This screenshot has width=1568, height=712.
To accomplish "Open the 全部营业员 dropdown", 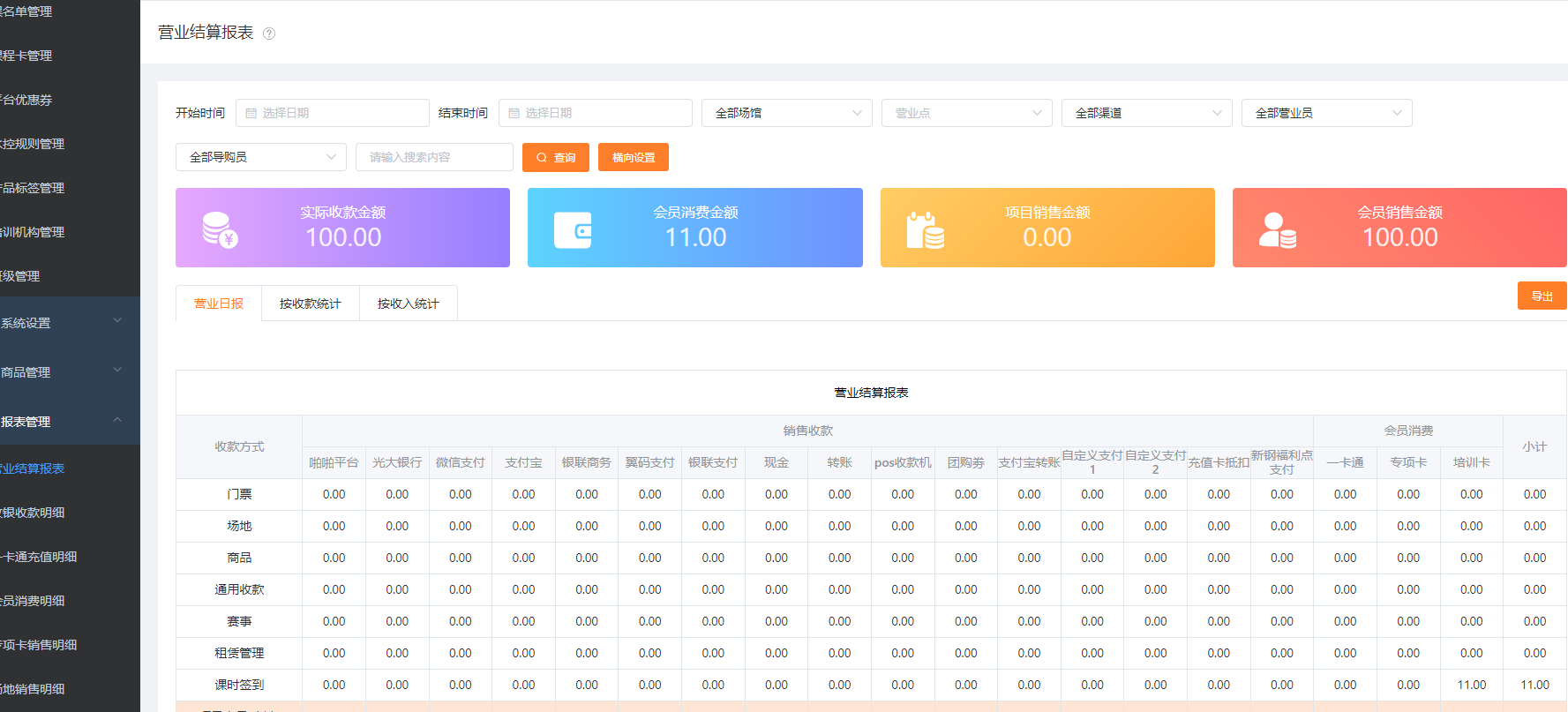I will click(1327, 113).
